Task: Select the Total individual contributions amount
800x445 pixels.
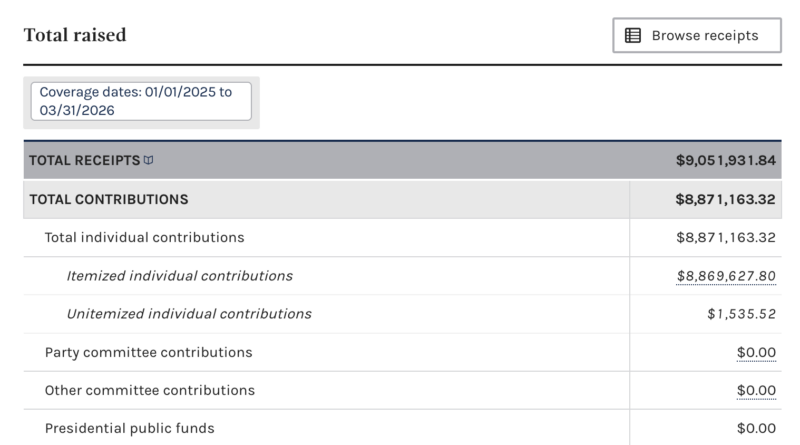Action: tap(726, 238)
